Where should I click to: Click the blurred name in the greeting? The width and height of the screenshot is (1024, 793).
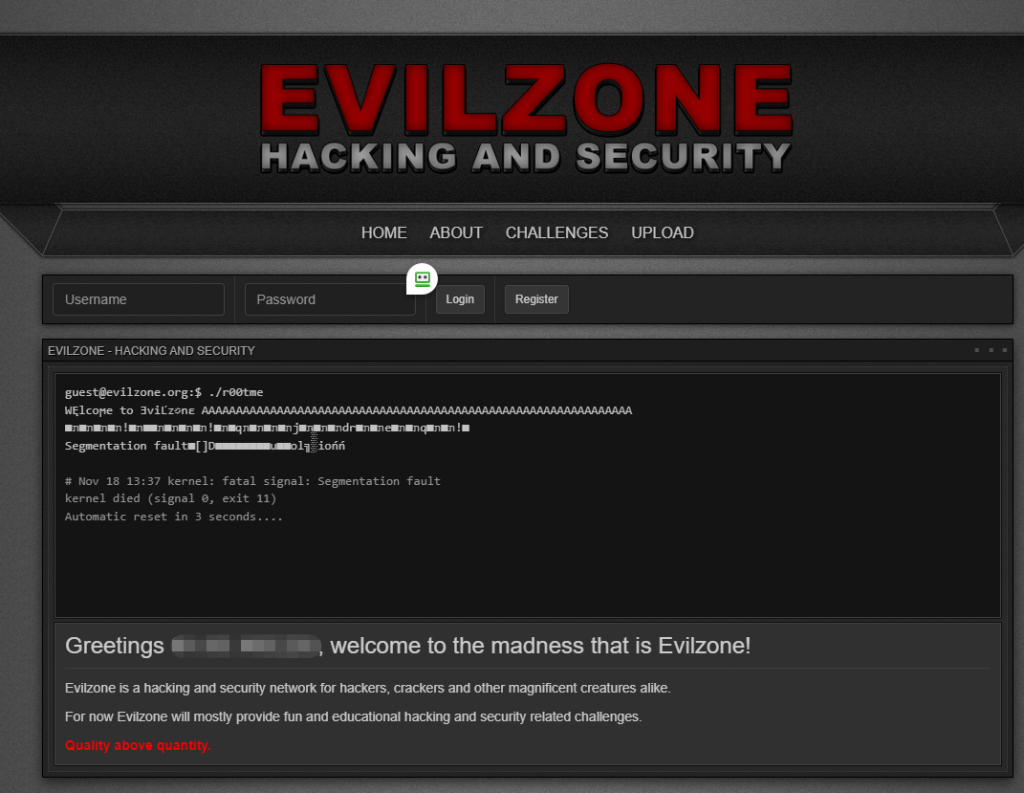pyautogui.click(x=246, y=645)
